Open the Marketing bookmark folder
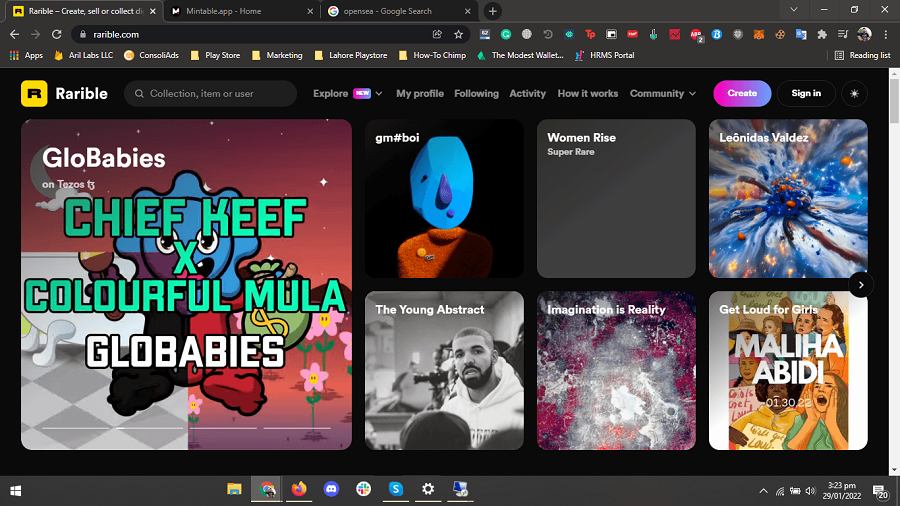This screenshot has width=900, height=506. click(277, 55)
